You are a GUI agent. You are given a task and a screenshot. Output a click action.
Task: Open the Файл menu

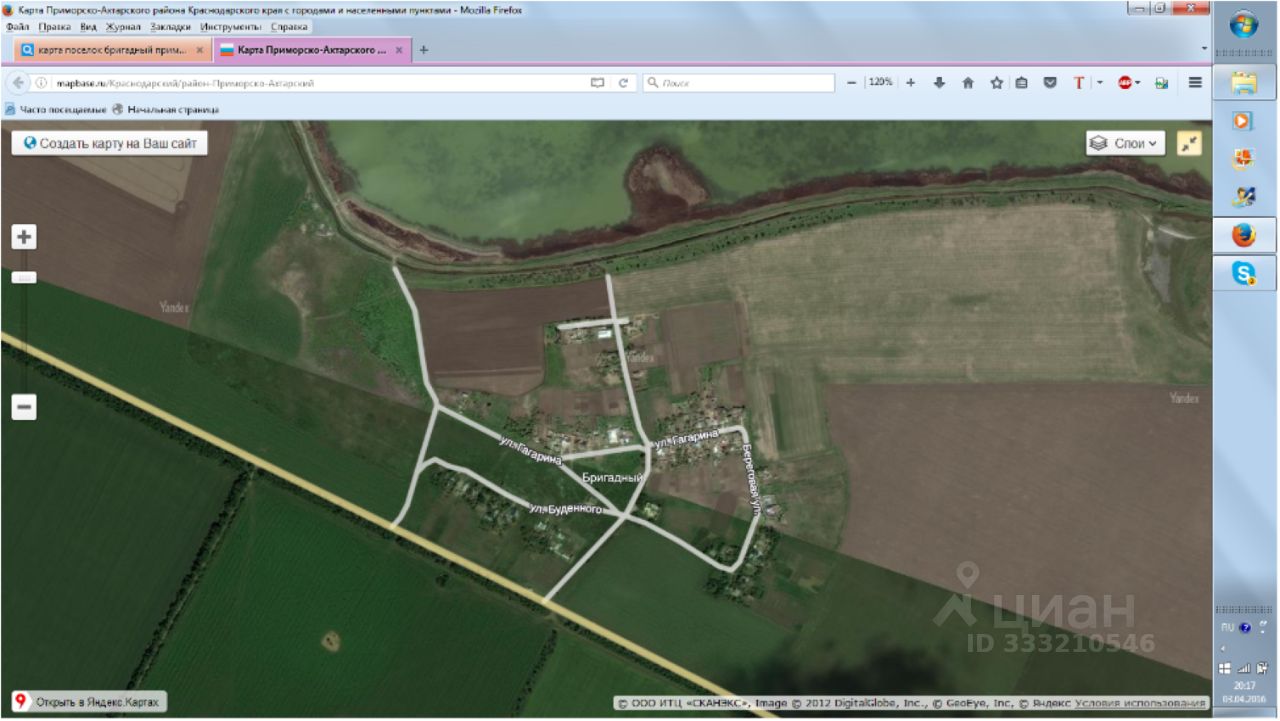click(17, 27)
